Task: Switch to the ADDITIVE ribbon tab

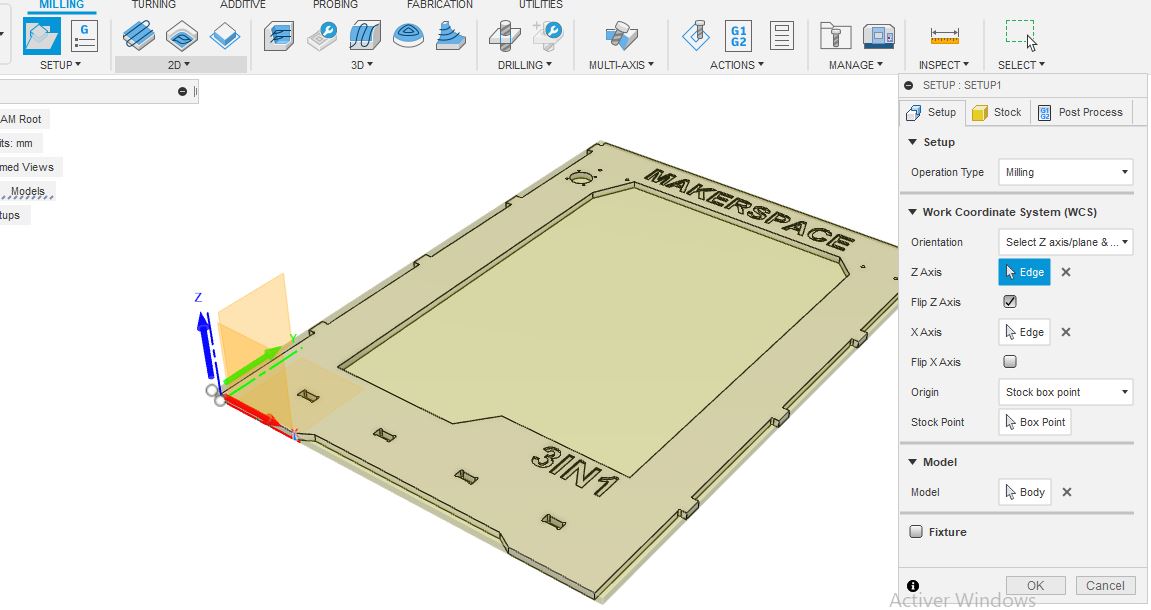Action: click(x=243, y=5)
